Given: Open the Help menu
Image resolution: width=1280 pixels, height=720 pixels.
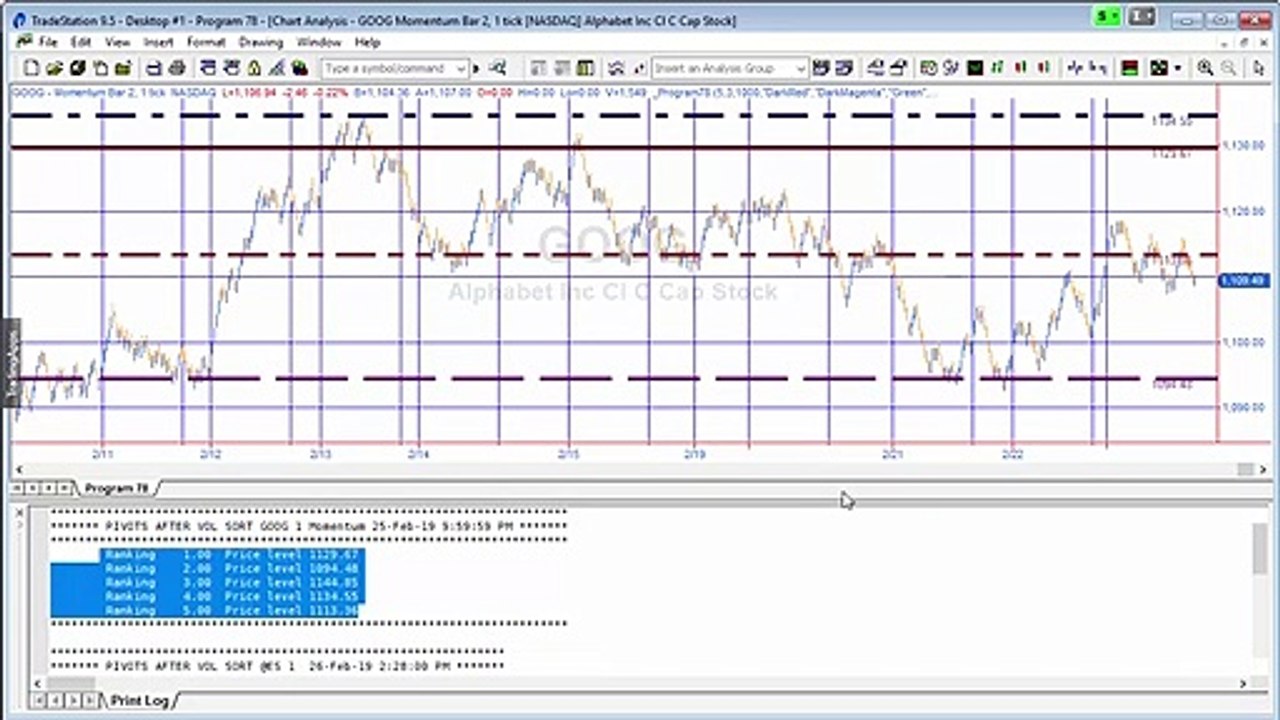Looking at the screenshot, I should click(367, 42).
